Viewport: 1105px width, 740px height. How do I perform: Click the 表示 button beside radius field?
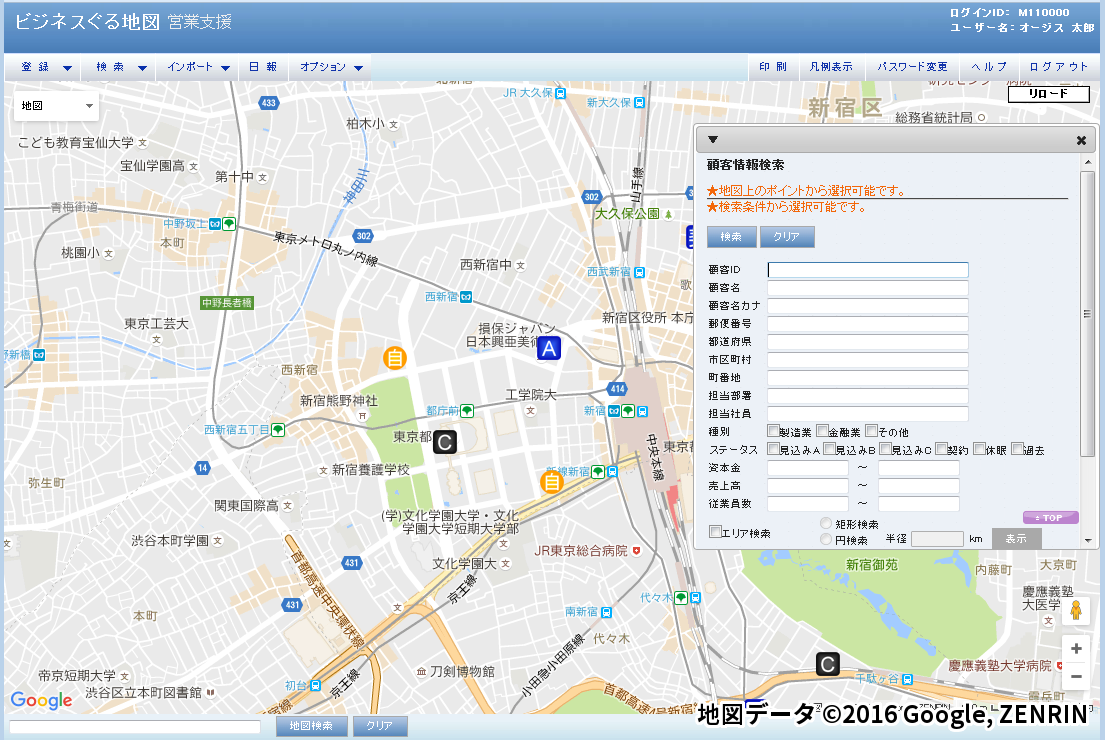coord(1016,539)
